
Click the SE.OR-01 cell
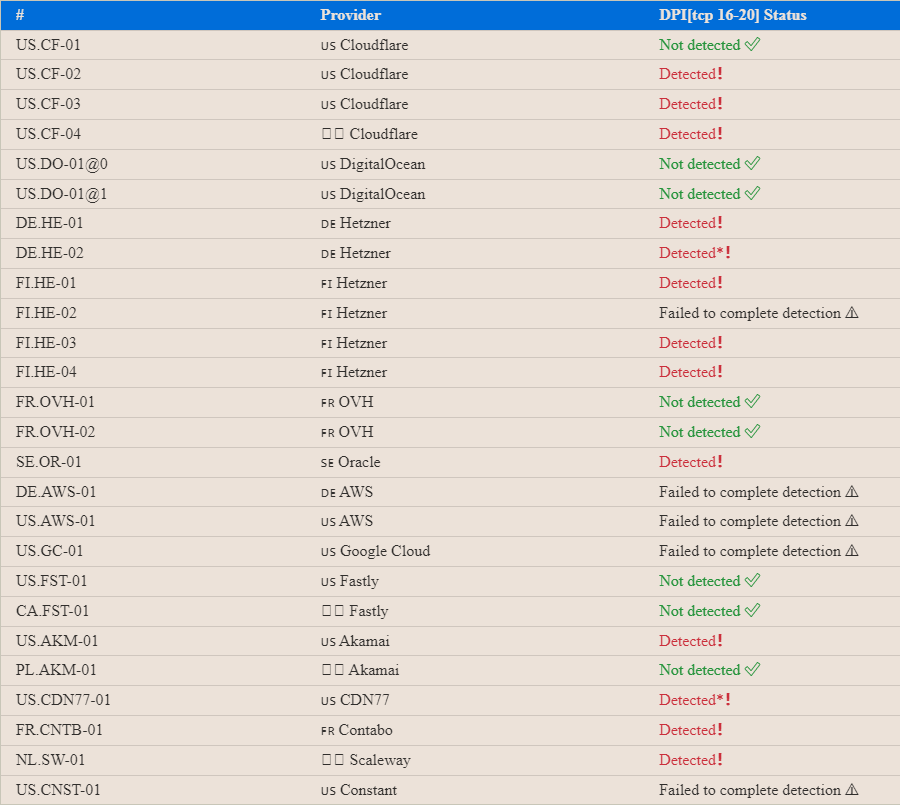point(49,462)
